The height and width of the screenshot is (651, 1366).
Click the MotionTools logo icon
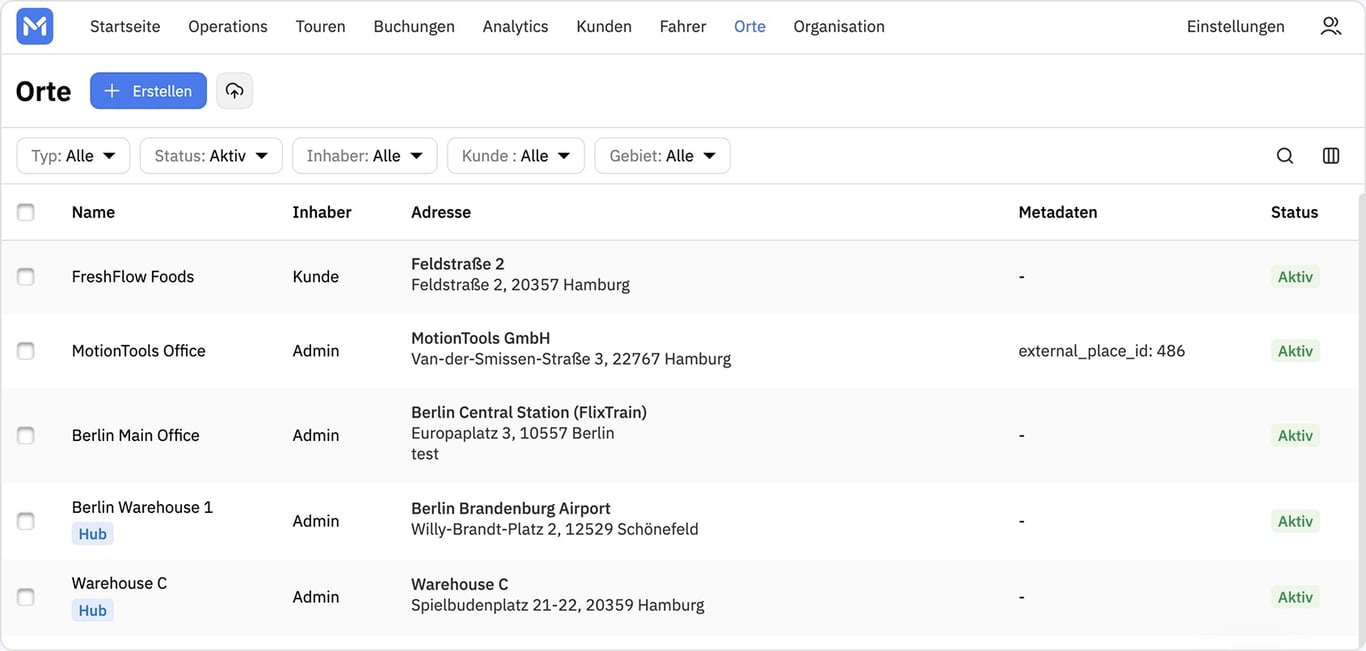tap(35, 27)
